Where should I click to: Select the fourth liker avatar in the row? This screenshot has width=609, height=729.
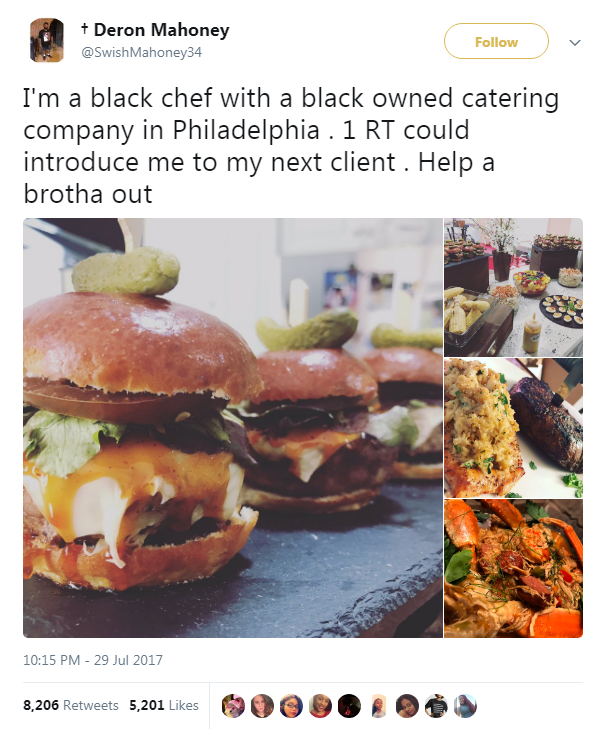pyautogui.click(x=320, y=706)
